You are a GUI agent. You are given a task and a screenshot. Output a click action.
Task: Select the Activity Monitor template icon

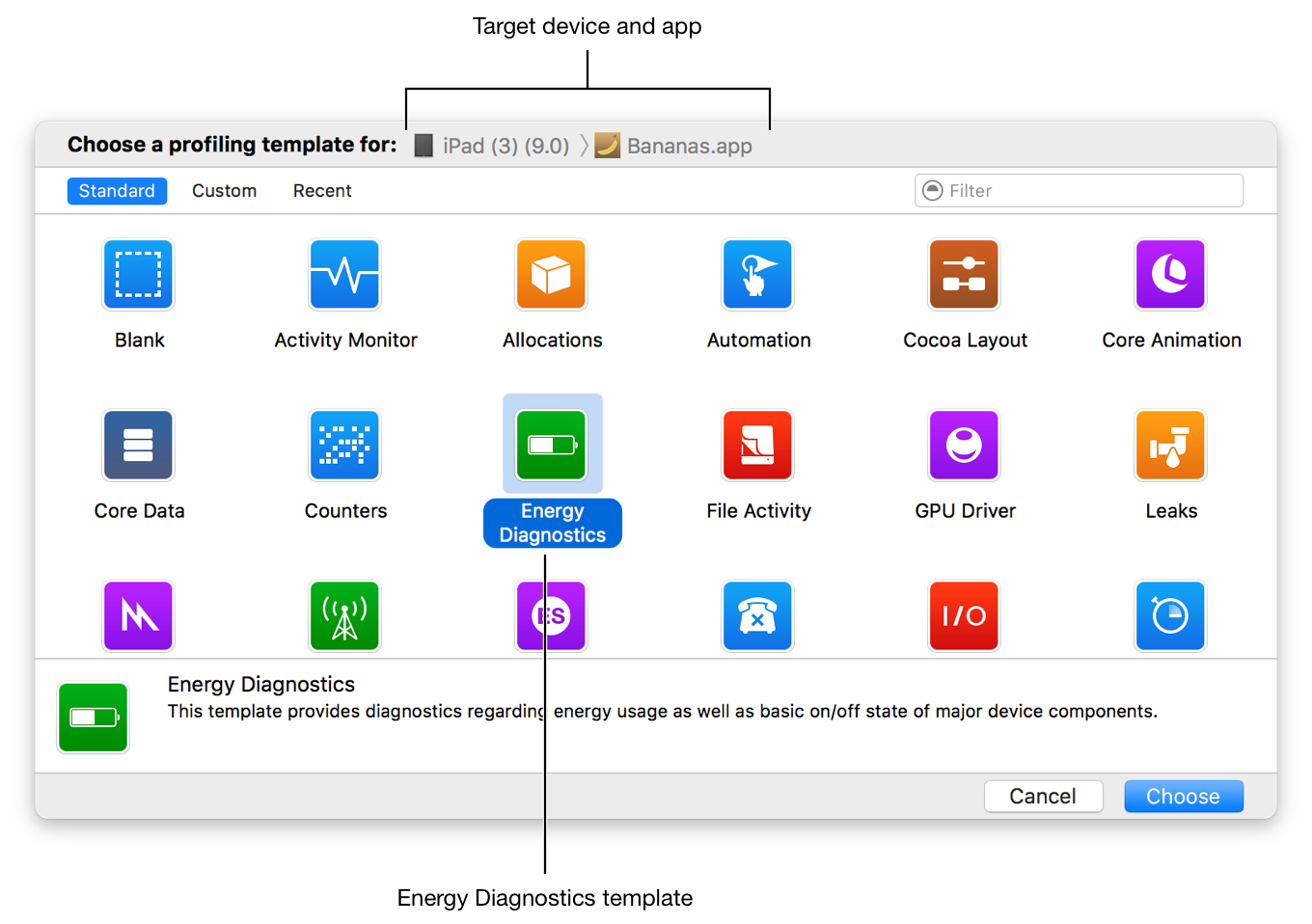click(x=344, y=274)
